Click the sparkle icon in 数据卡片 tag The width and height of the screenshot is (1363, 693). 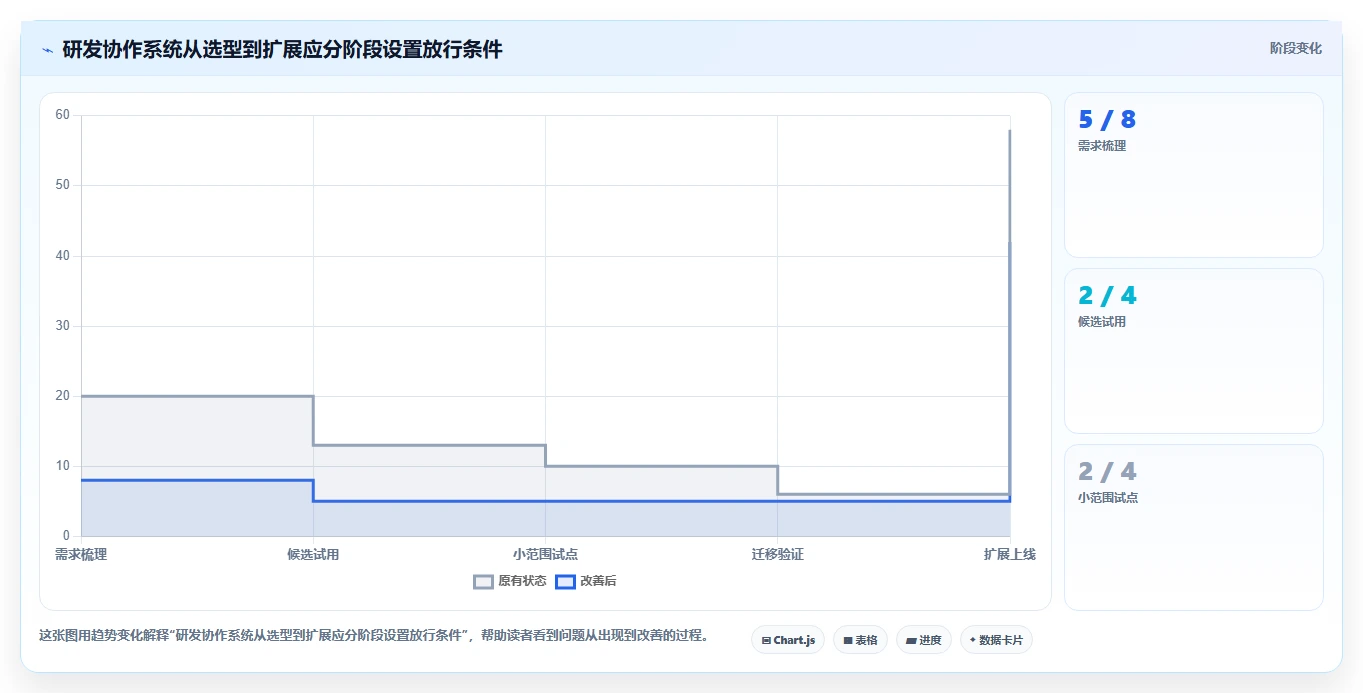pos(973,640)
